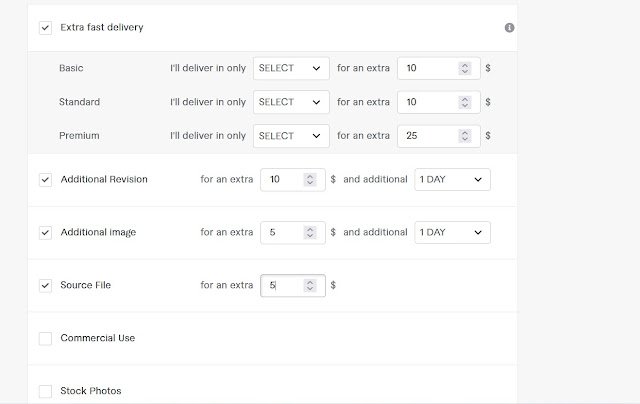Open Premium delivery time SELECT dropdown
Viewport: 640px width, 404px height.
[291, 136]
